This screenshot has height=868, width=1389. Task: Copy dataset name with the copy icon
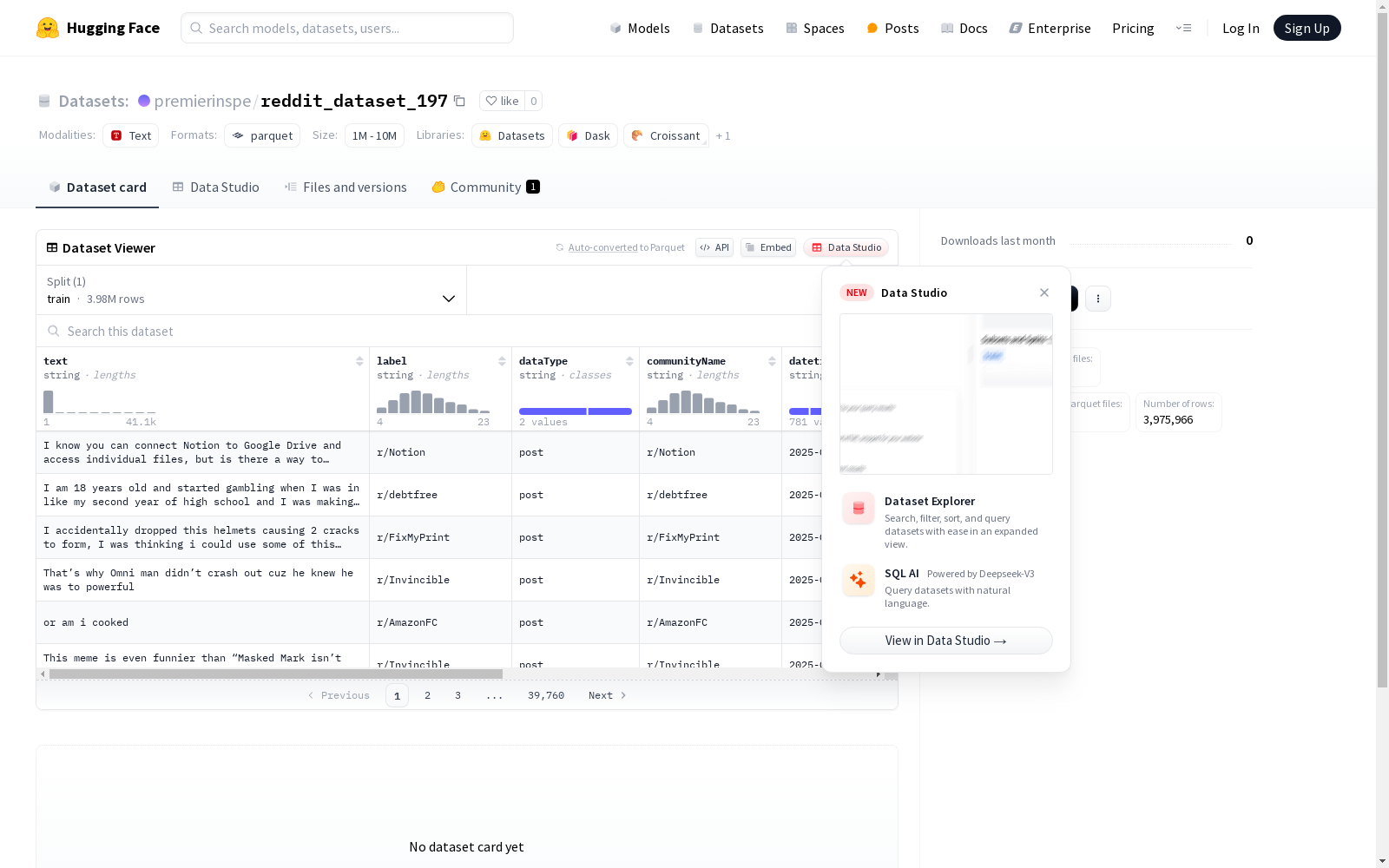tap(460, 102)
